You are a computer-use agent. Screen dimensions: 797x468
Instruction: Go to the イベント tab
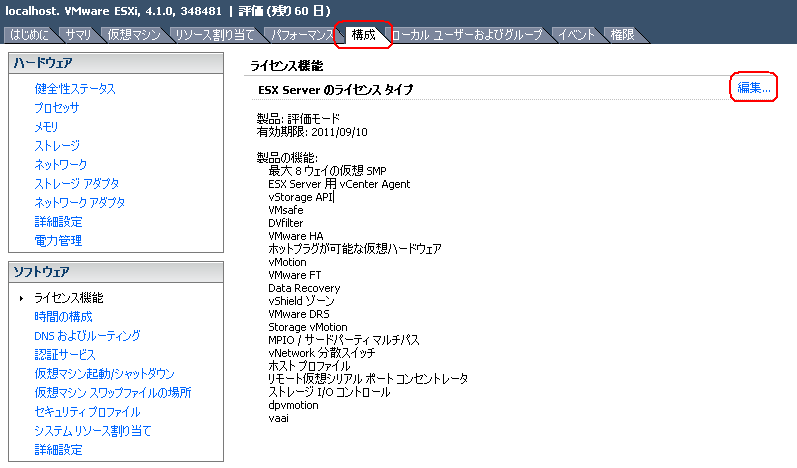point(577,35)
